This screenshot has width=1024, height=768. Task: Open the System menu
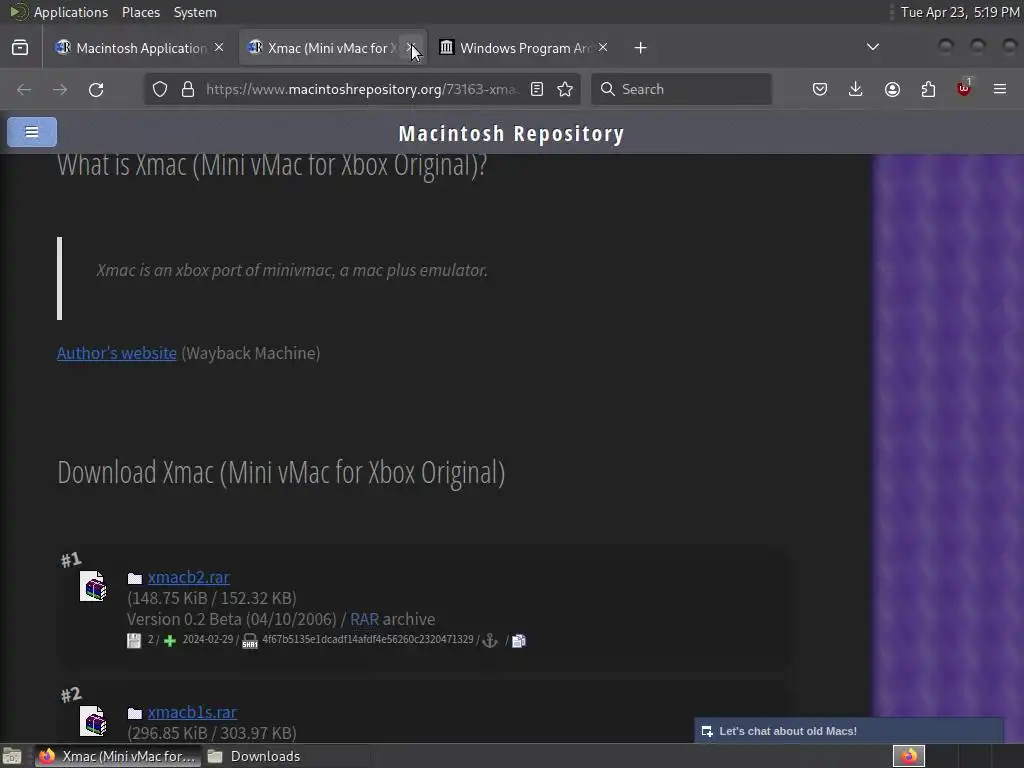[x=195, y=12]
